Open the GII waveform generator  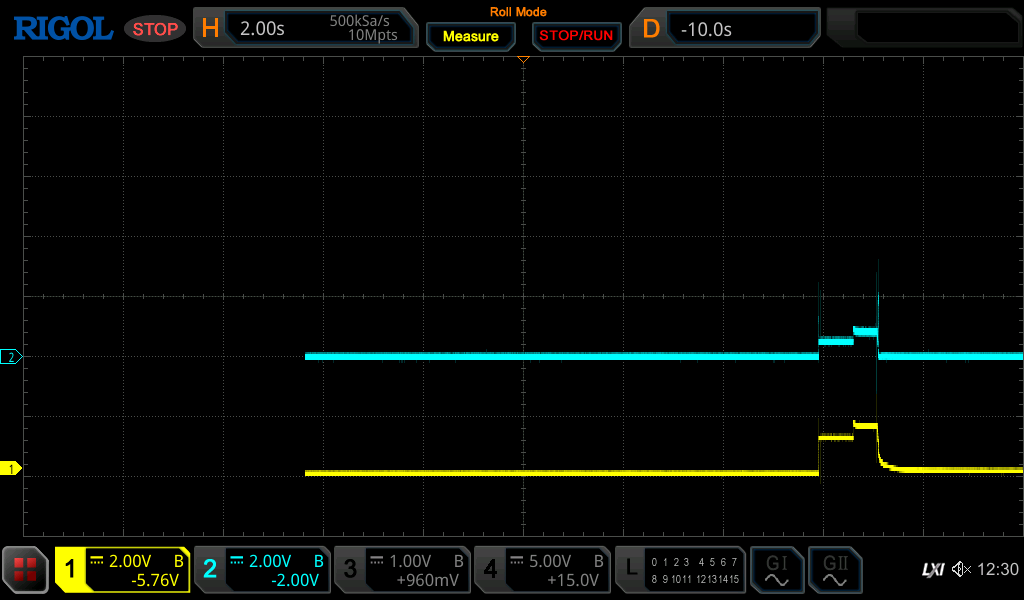(x=835, y=570)
